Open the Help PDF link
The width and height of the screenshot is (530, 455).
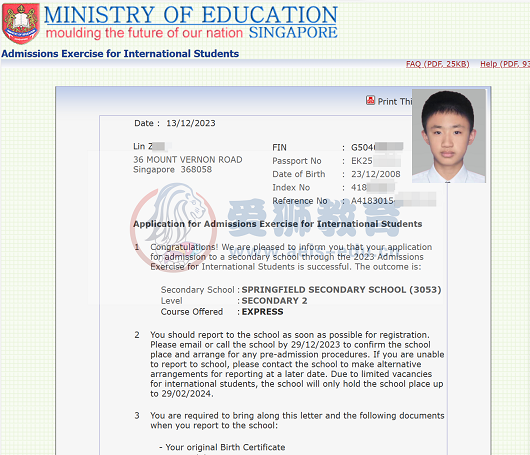coord(505,64)
